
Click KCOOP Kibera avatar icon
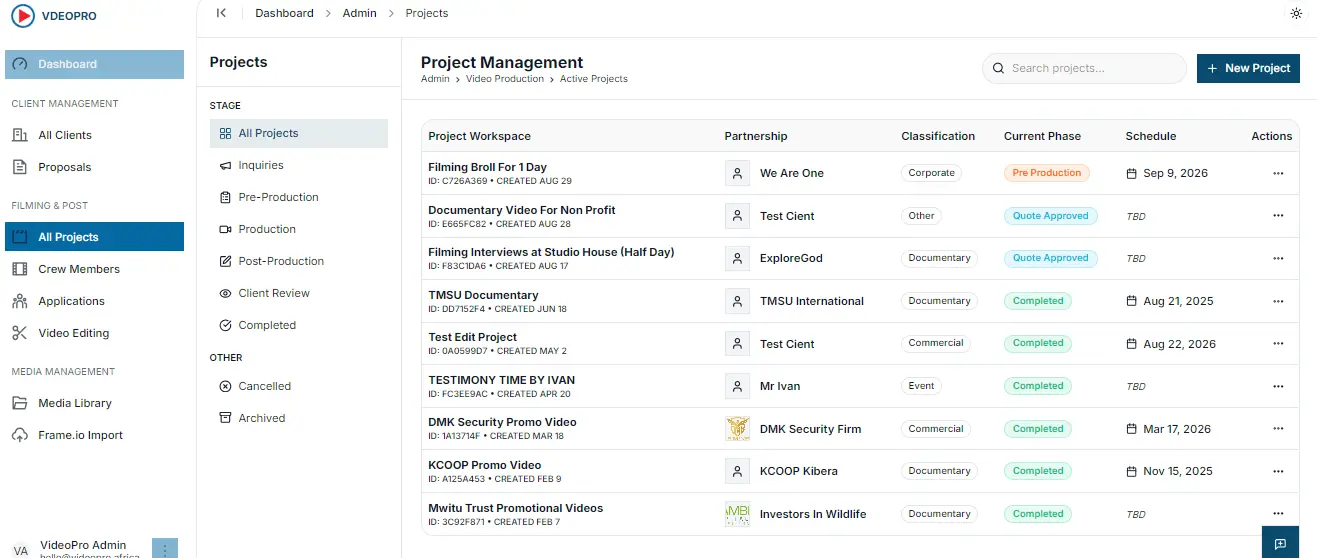(737, 471)
